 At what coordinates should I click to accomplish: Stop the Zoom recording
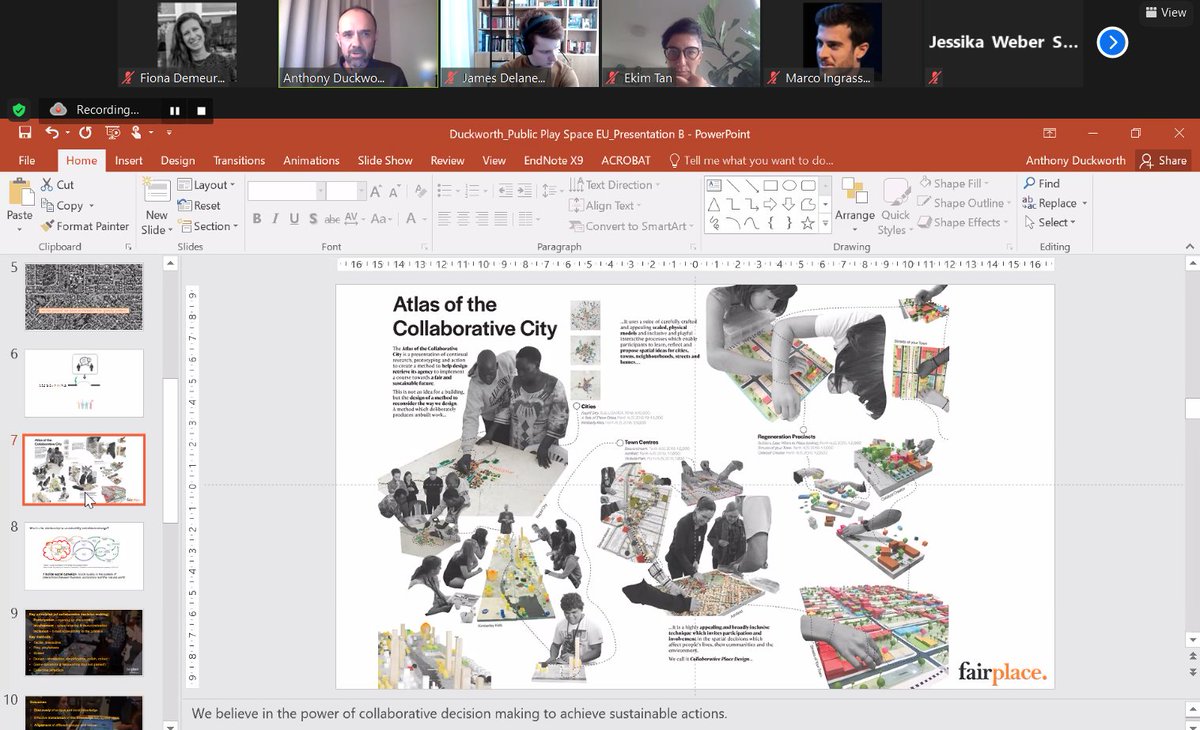pos(201,110)
